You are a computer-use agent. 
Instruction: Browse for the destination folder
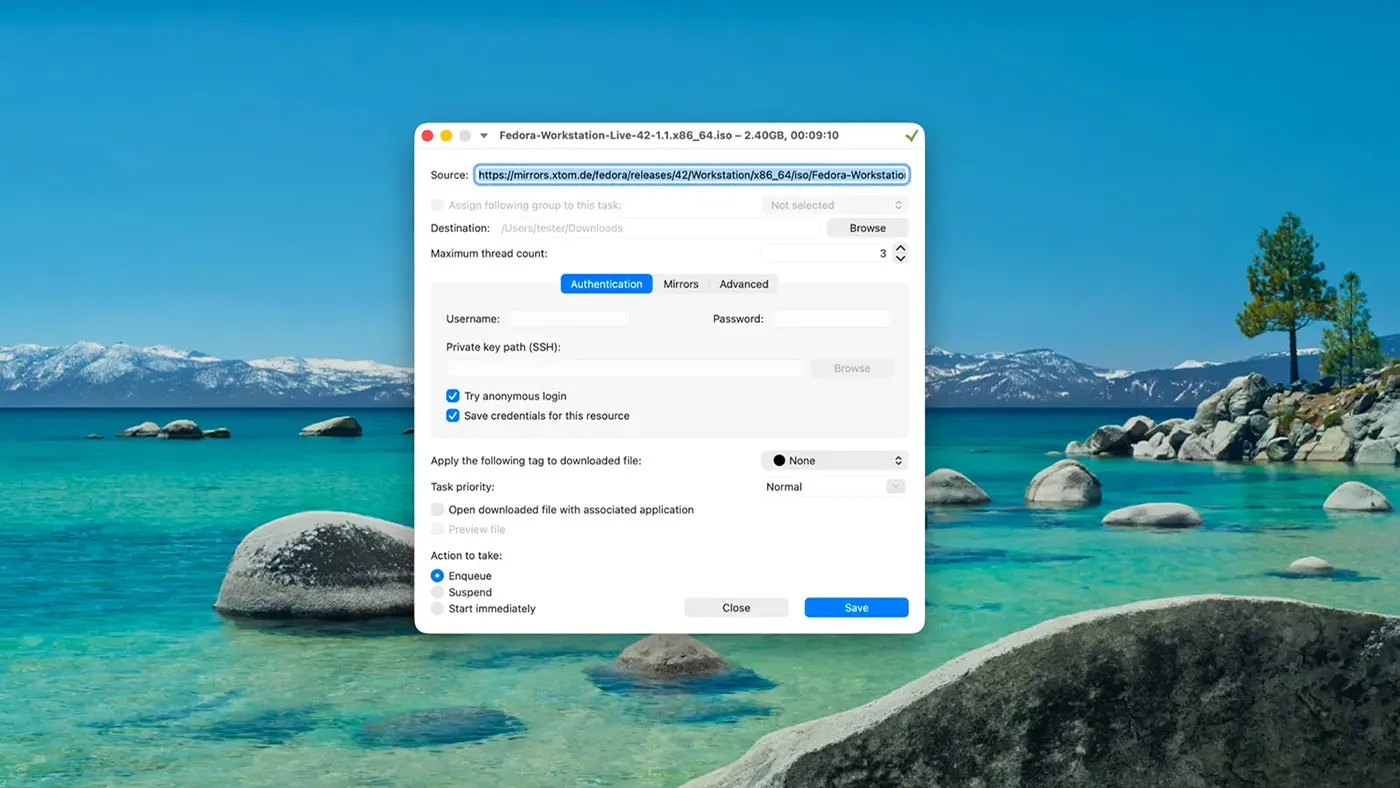[866, 227]
